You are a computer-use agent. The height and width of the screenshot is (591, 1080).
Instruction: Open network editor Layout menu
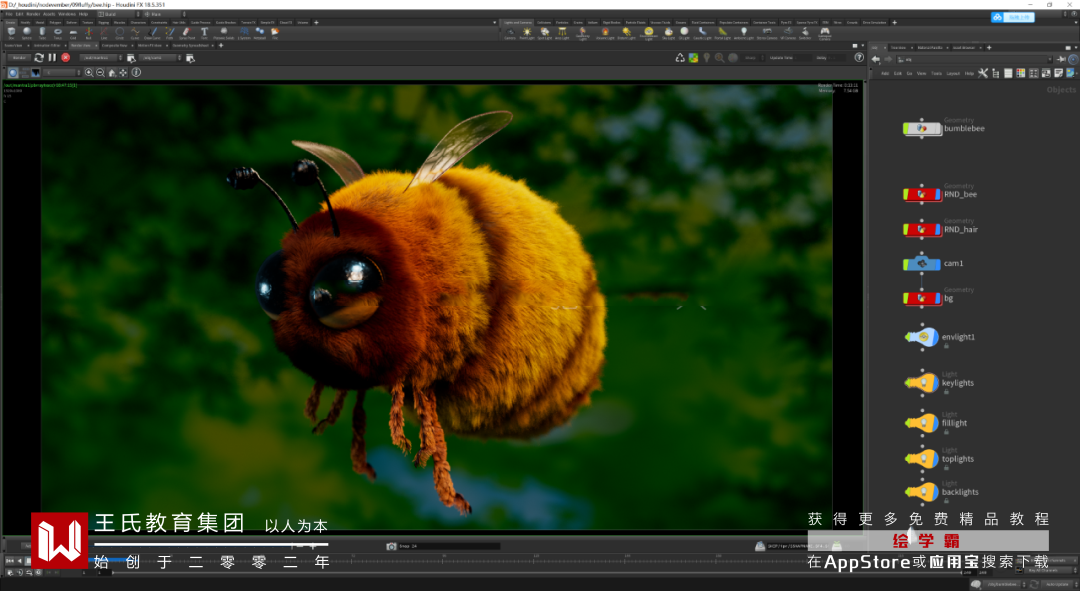click(x=953, y=73)
